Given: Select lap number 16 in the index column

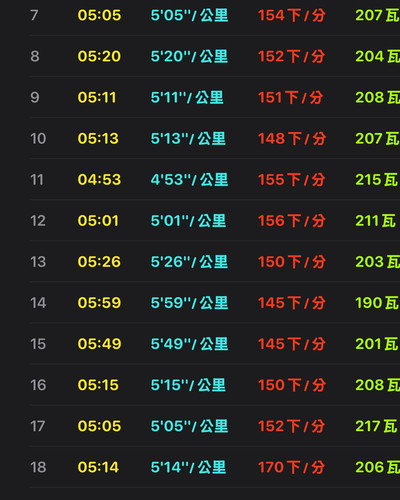Looking at the screenshot, I should [x=38, y=385].
